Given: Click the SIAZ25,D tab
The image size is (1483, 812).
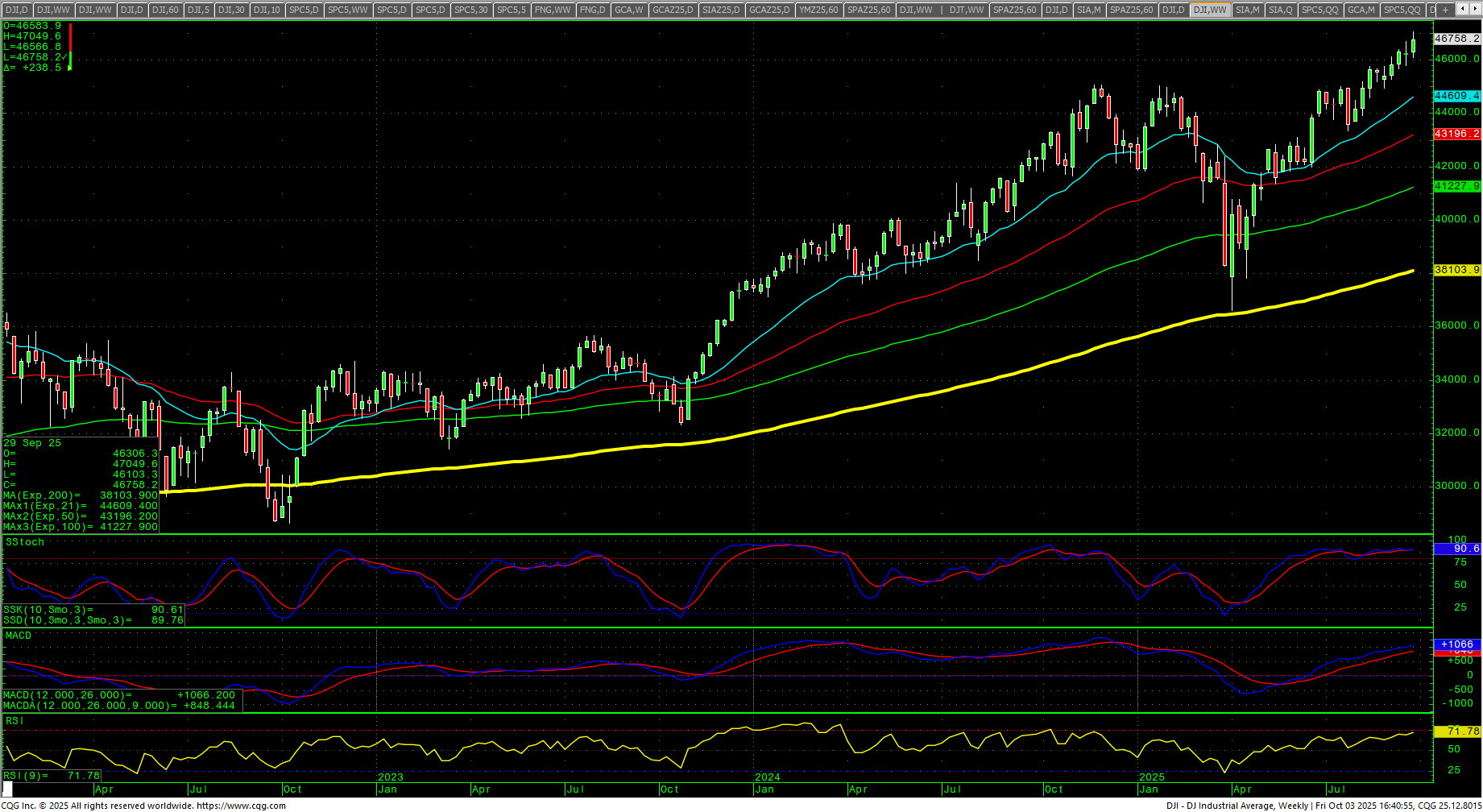Looking at the screenshot, I should (720, 10).
